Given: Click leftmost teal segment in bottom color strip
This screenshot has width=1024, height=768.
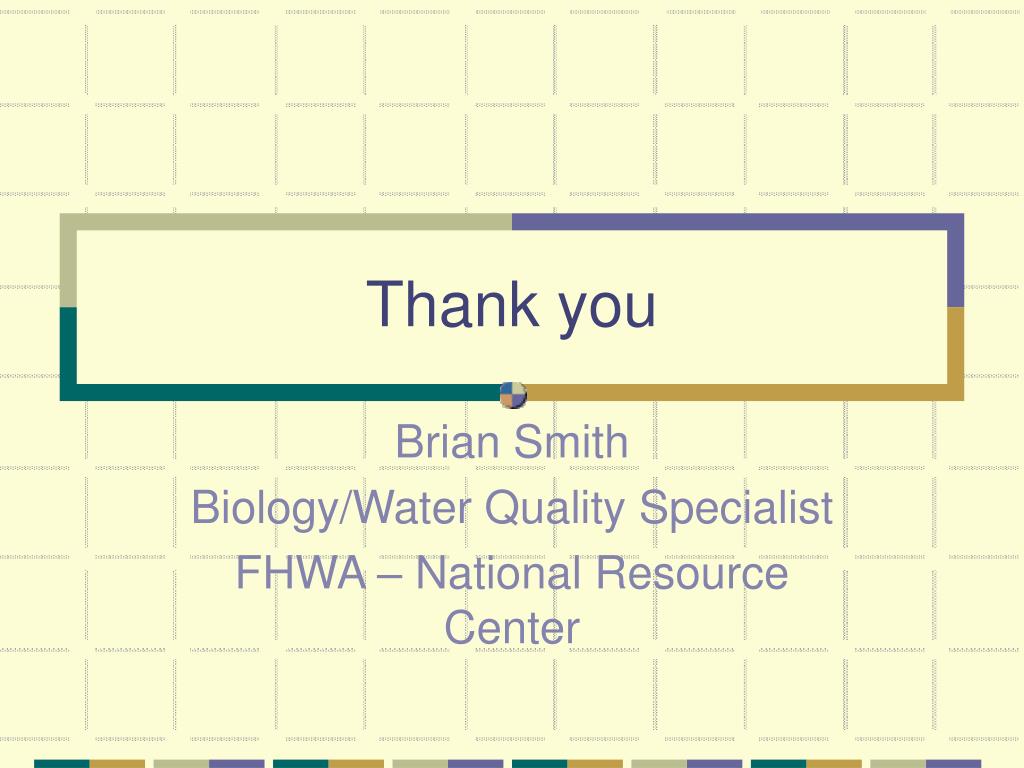Looking at the screenshot, I should tap(61, 764).
